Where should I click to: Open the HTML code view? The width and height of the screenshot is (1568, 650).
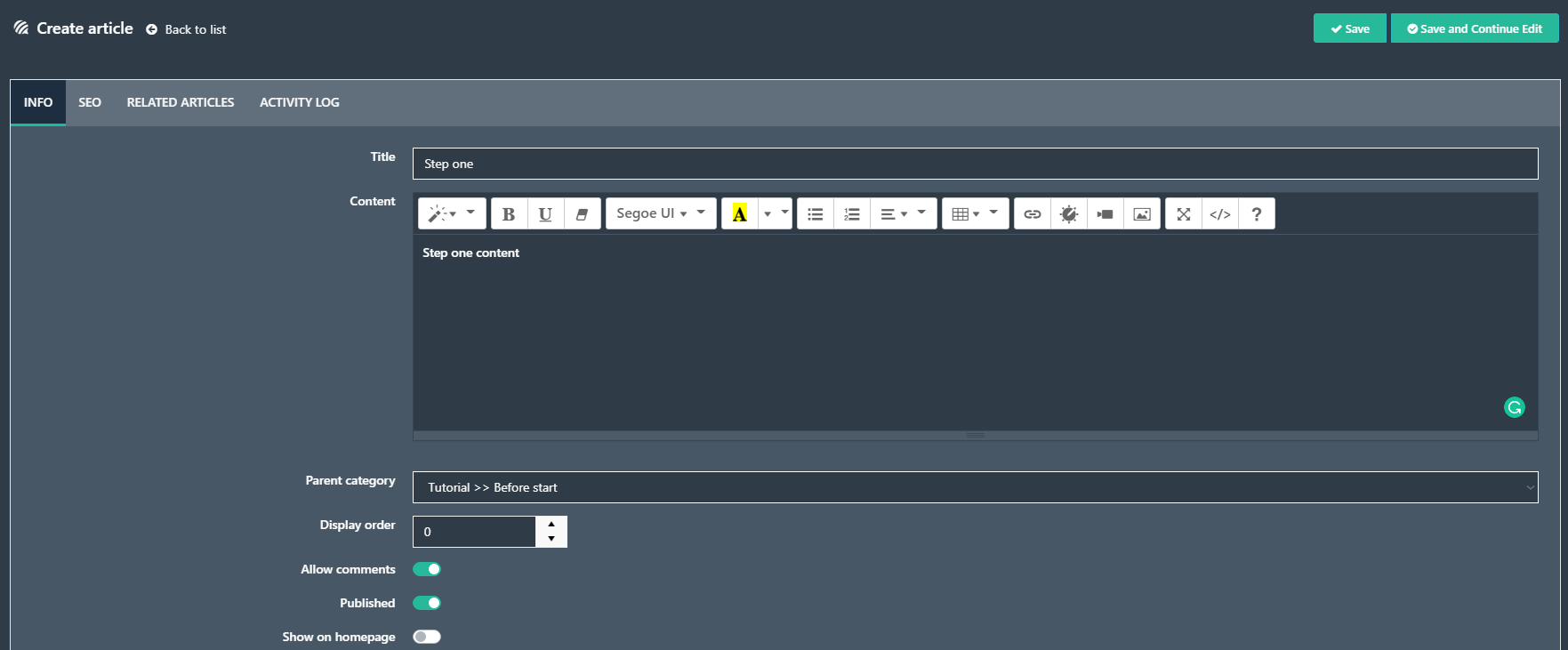(1219, 213)
